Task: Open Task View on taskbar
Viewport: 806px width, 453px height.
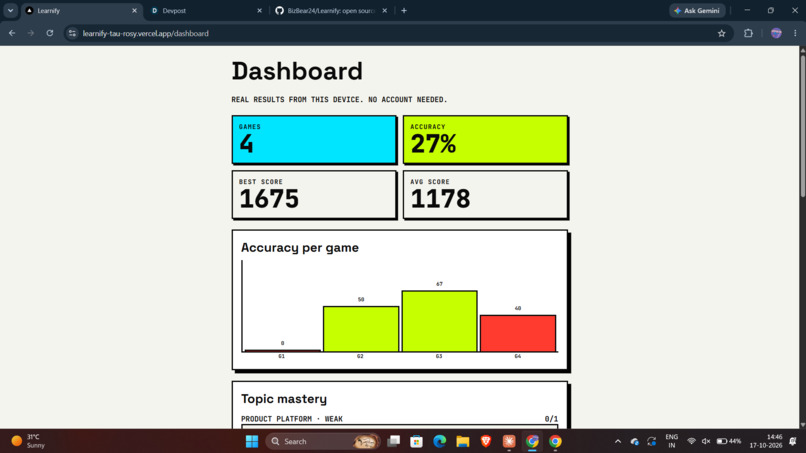Action: click(394, 441)
